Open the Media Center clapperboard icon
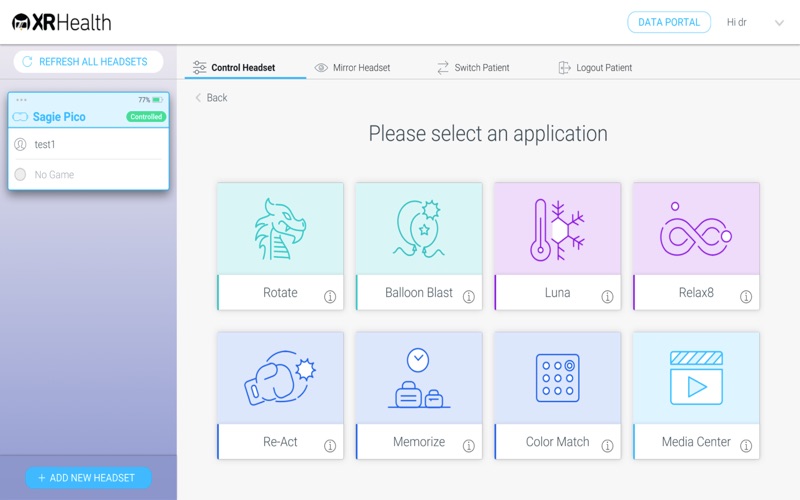Screen dimensions: 800x500 [696, 378]
